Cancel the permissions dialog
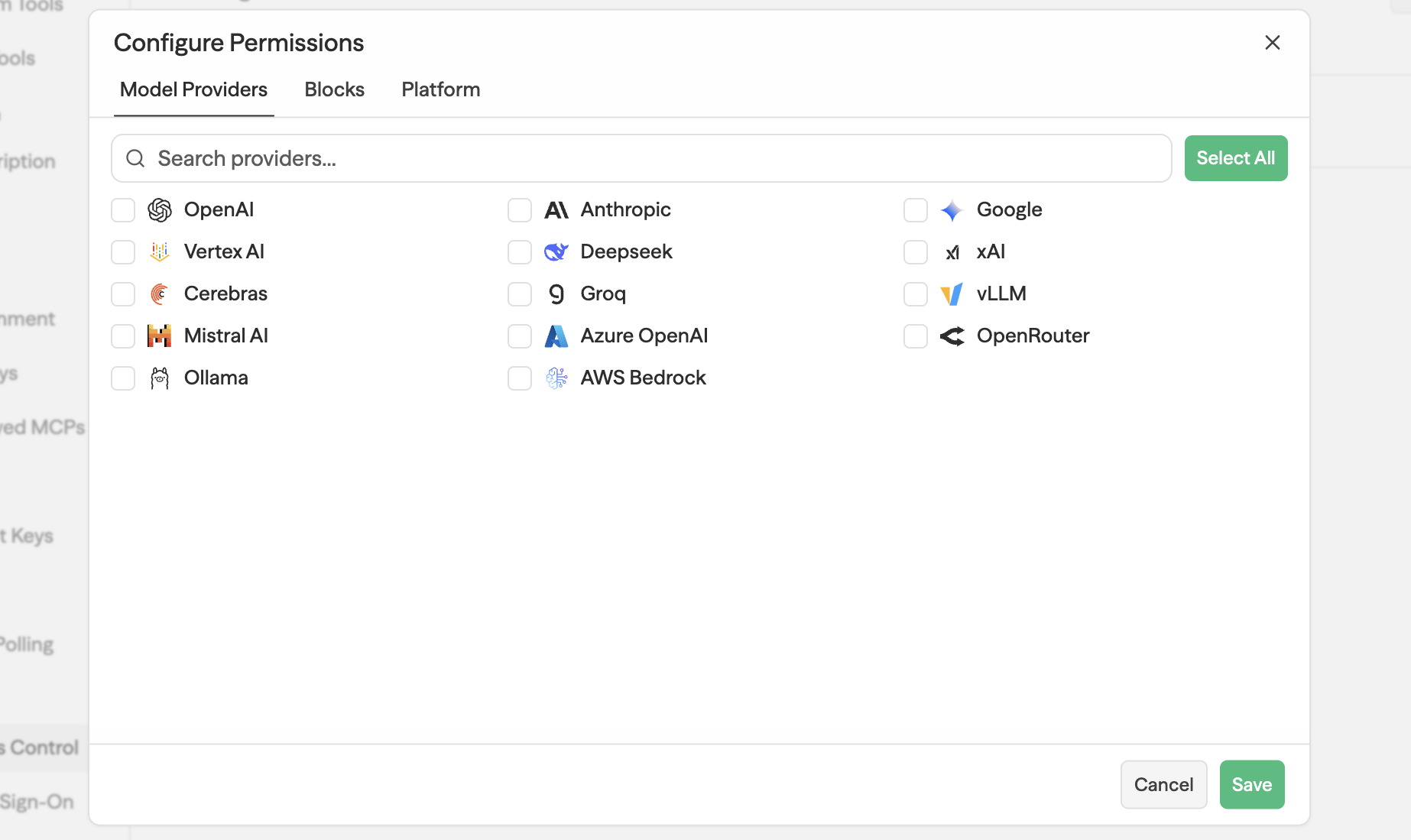Image resolution: width=1411 pixels, height=840 pixels. [x=1163, y=784]
